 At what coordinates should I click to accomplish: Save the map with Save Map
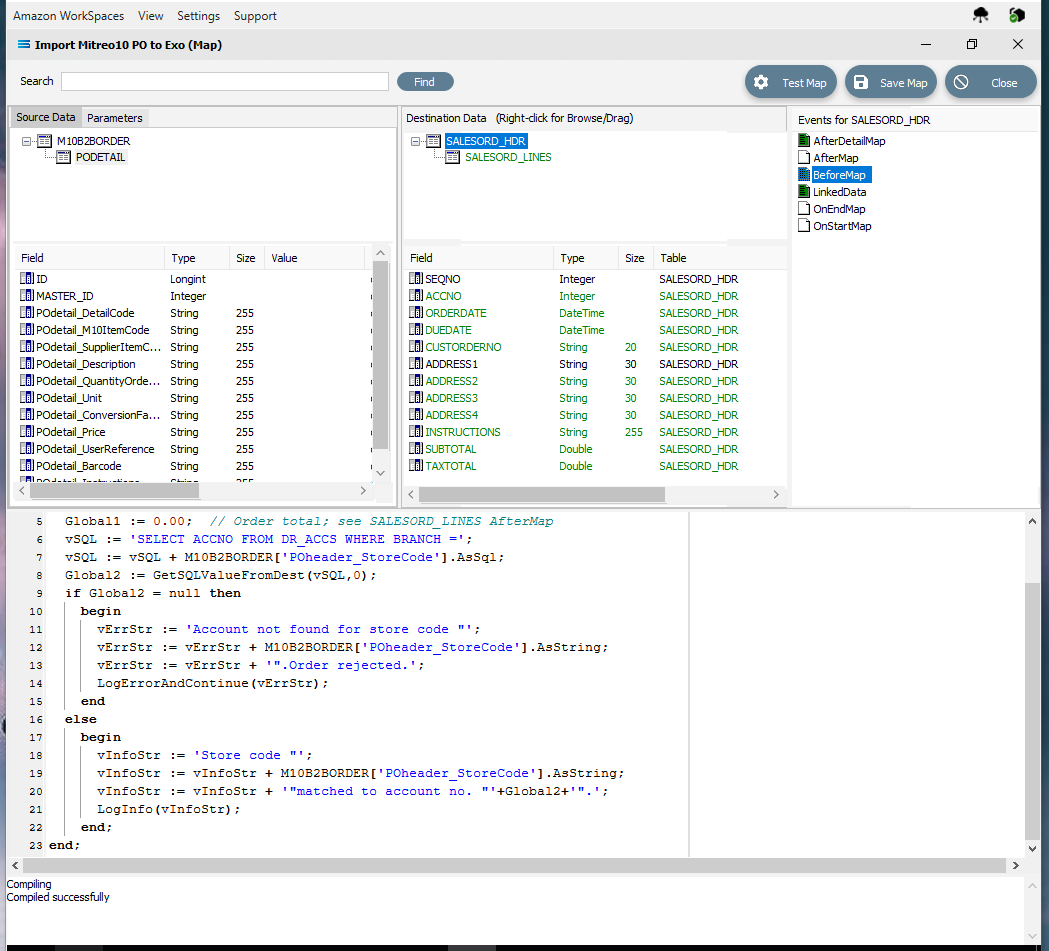coord(890,82)
